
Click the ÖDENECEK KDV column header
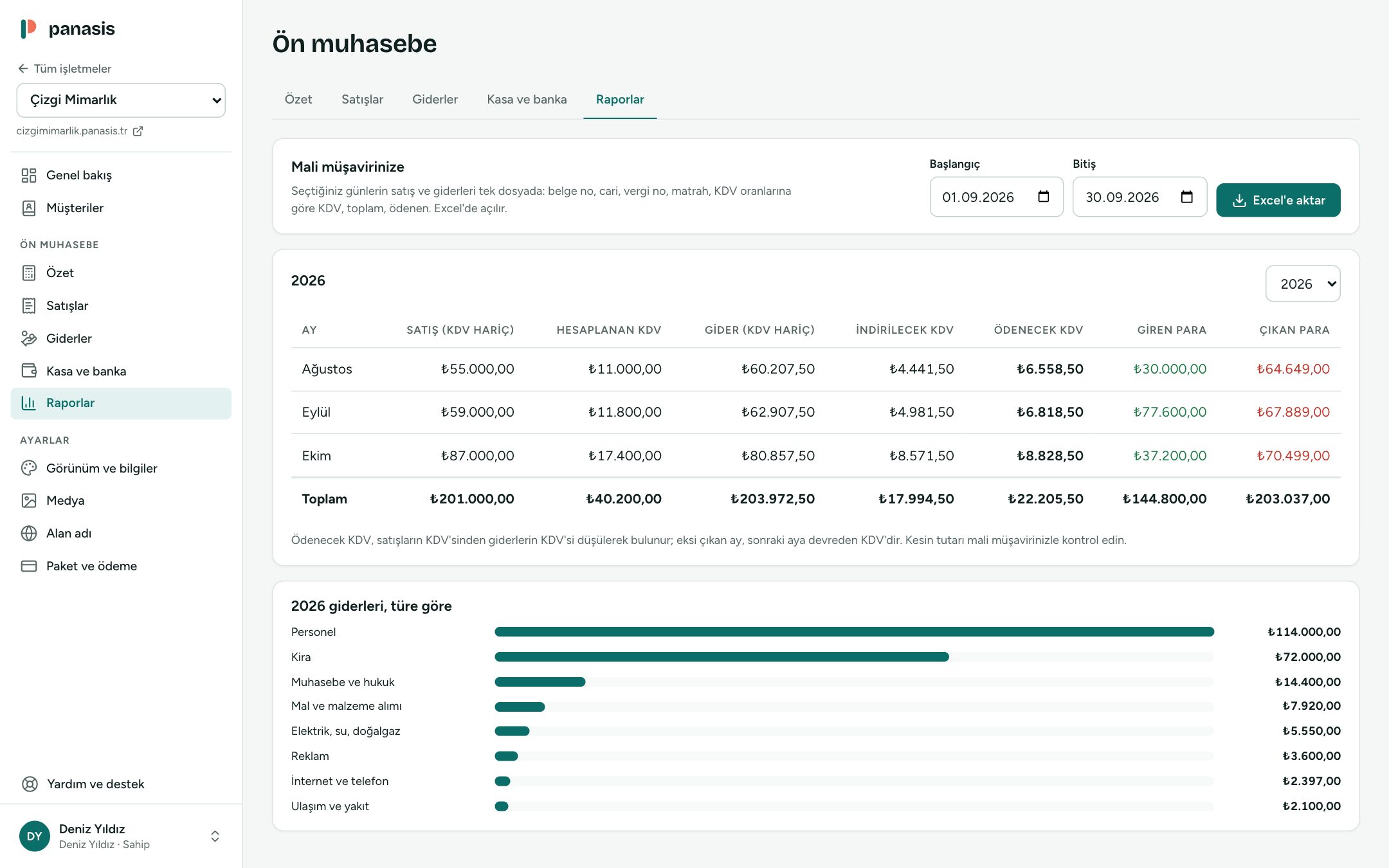tap(1039, 330)
